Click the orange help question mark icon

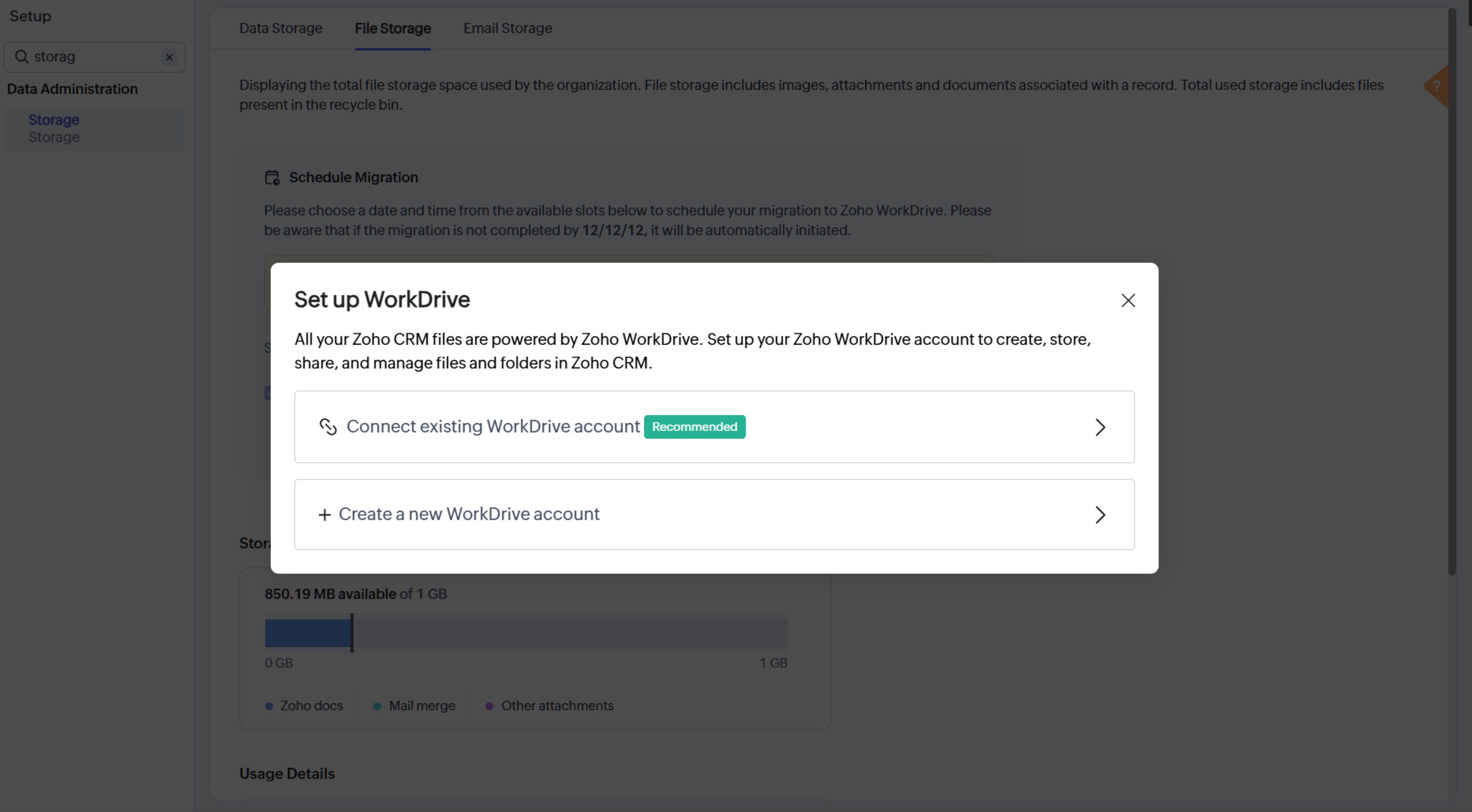(1436, 86)
